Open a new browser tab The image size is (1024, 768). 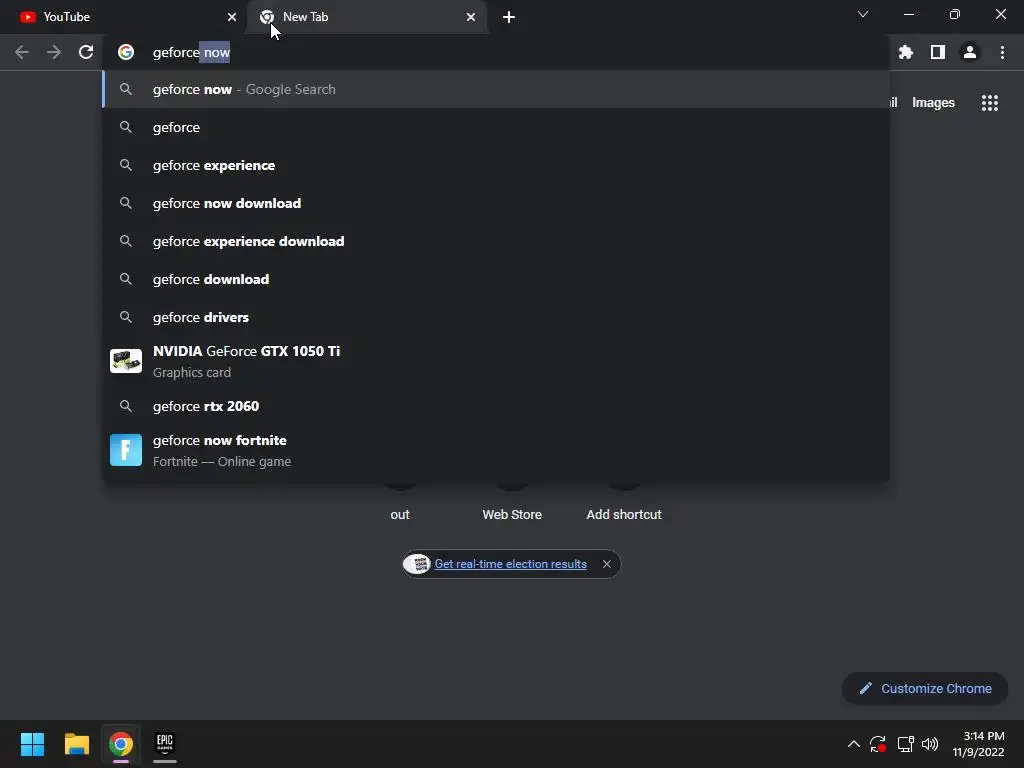coord(509,17)
